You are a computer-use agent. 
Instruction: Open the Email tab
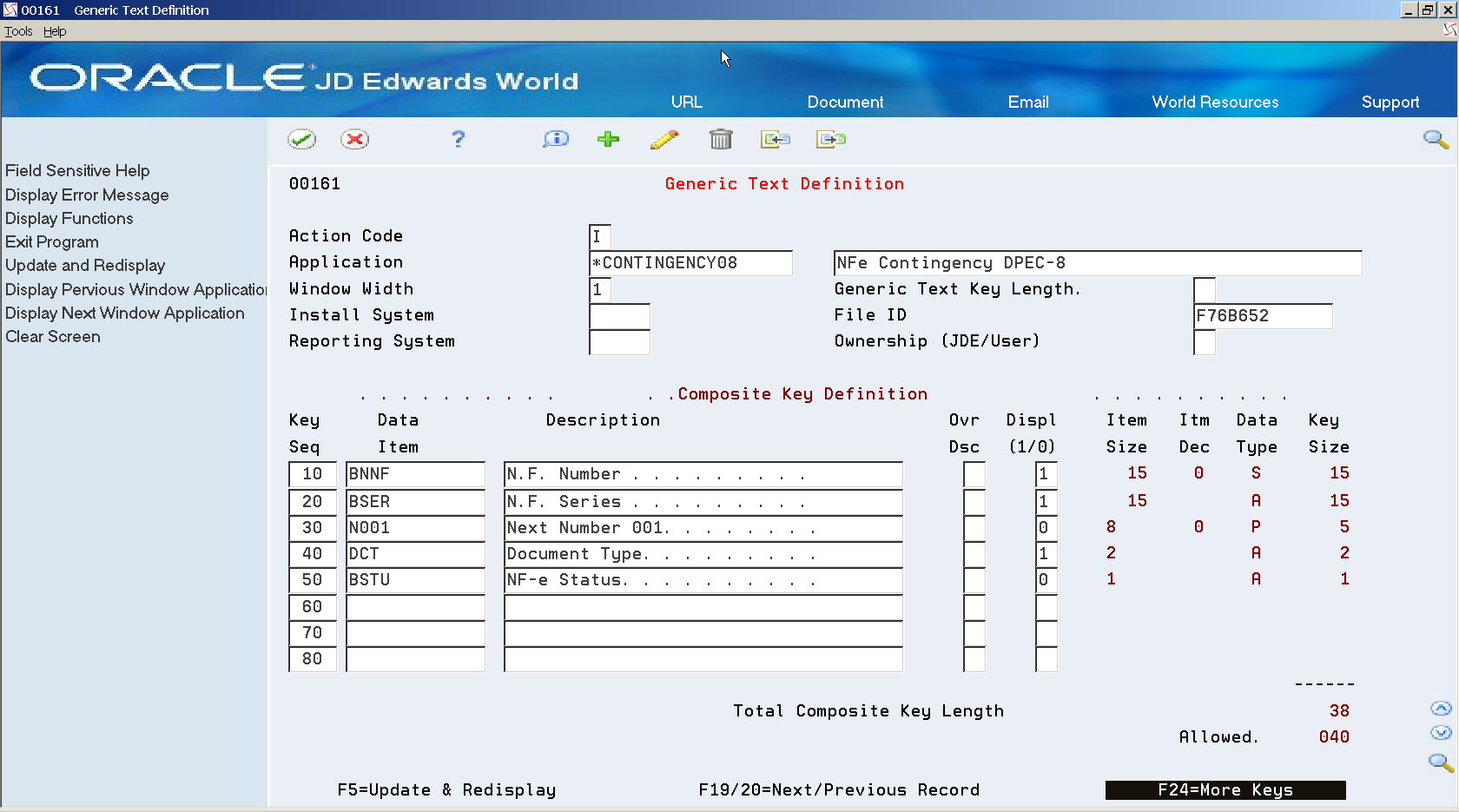click(x=1028, y=102)
